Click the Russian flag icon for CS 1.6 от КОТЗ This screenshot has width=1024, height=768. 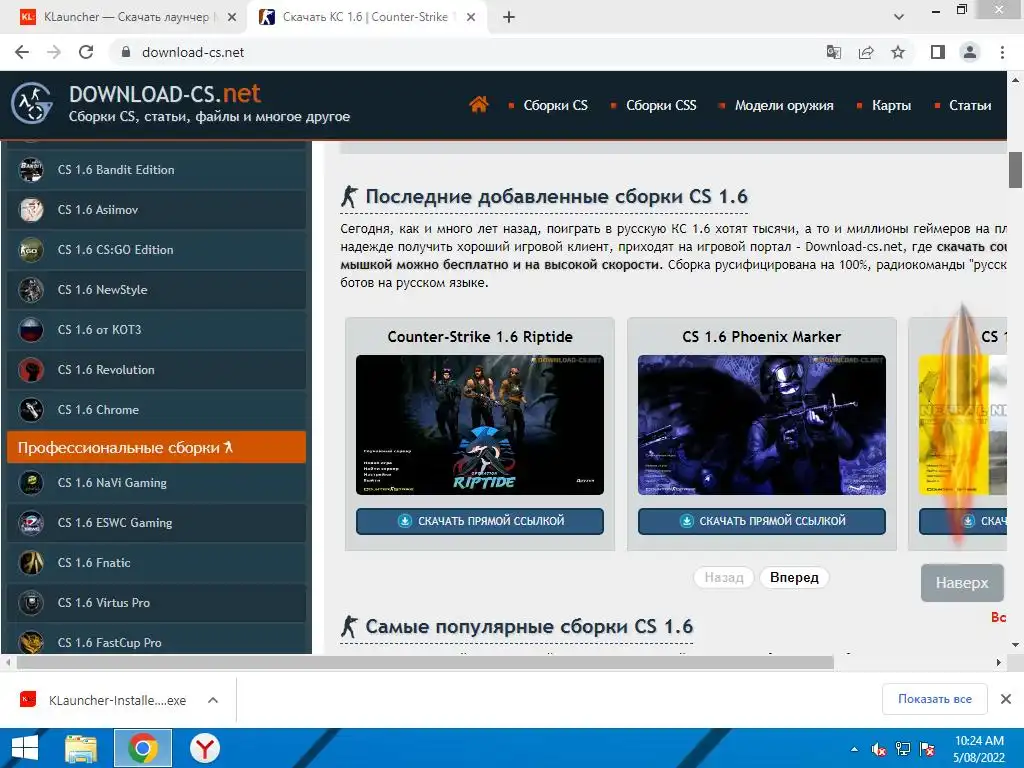pos(31,330)
